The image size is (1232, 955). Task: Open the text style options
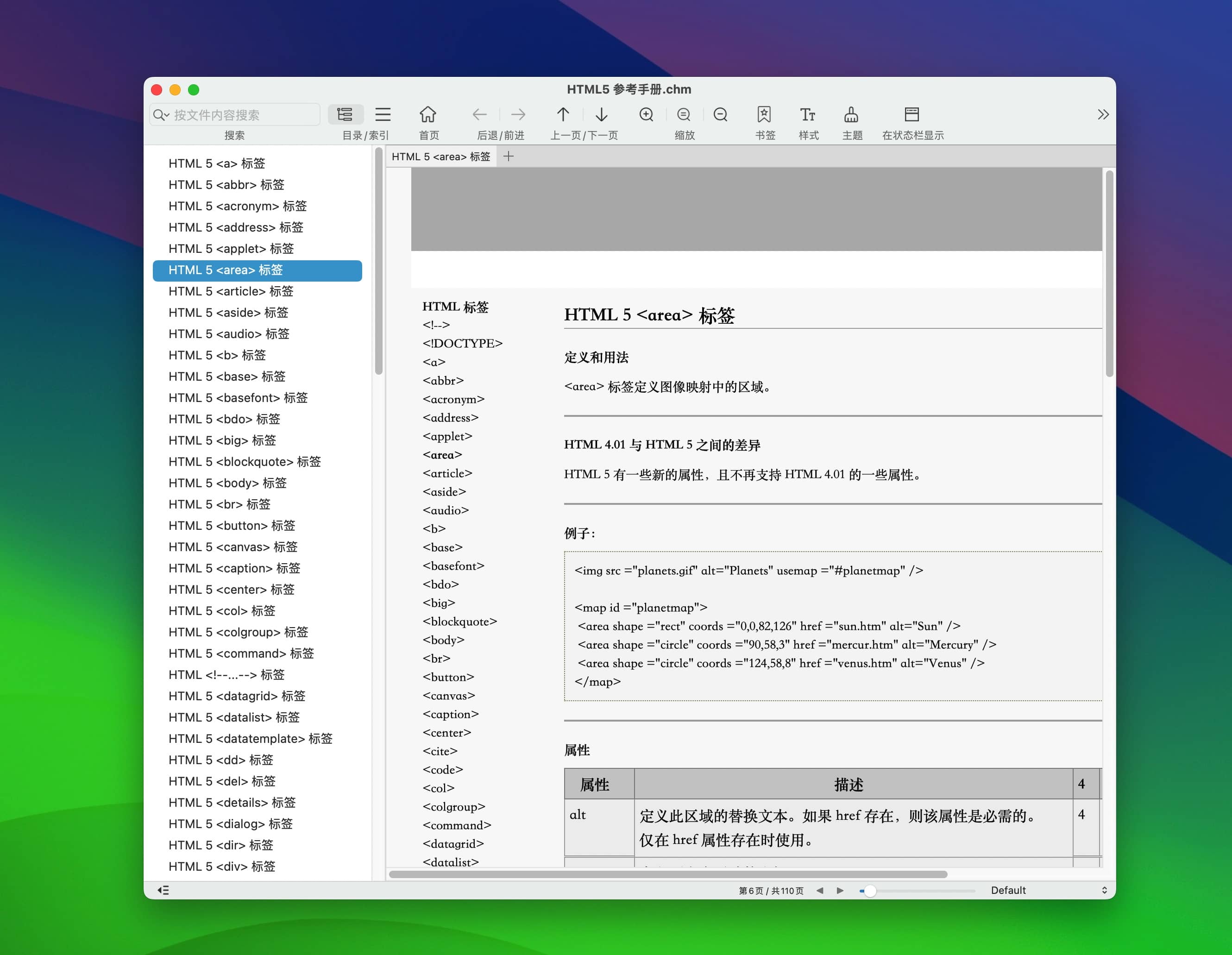[x=807, y=114]
